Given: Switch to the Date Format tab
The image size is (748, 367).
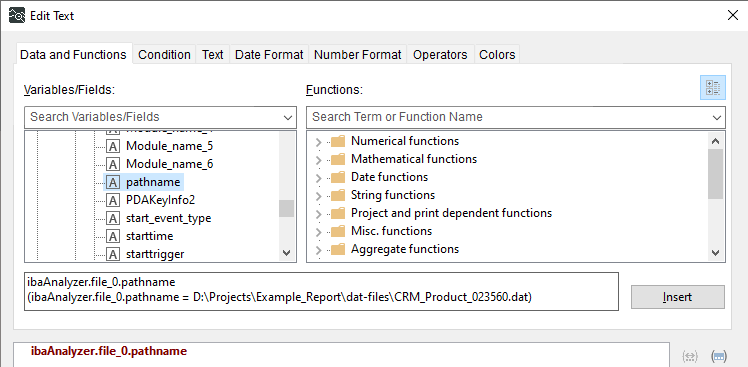Looking at the screenshot, I should pos(269,54).
